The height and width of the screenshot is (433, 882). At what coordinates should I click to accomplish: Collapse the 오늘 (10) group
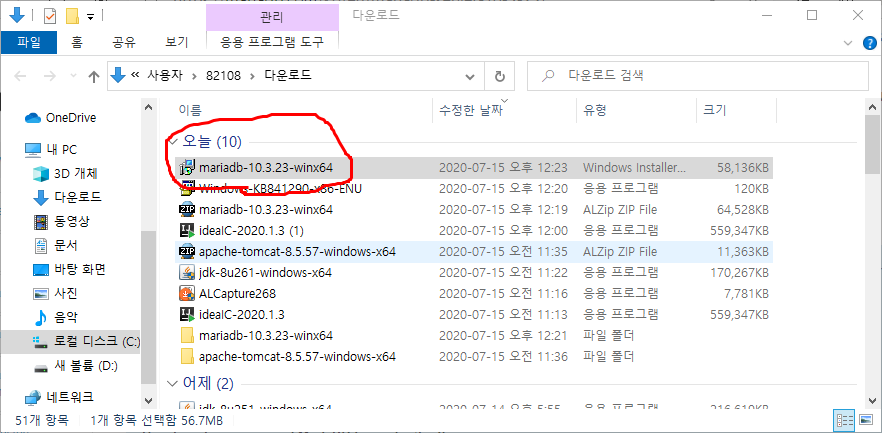pos(174,142)
